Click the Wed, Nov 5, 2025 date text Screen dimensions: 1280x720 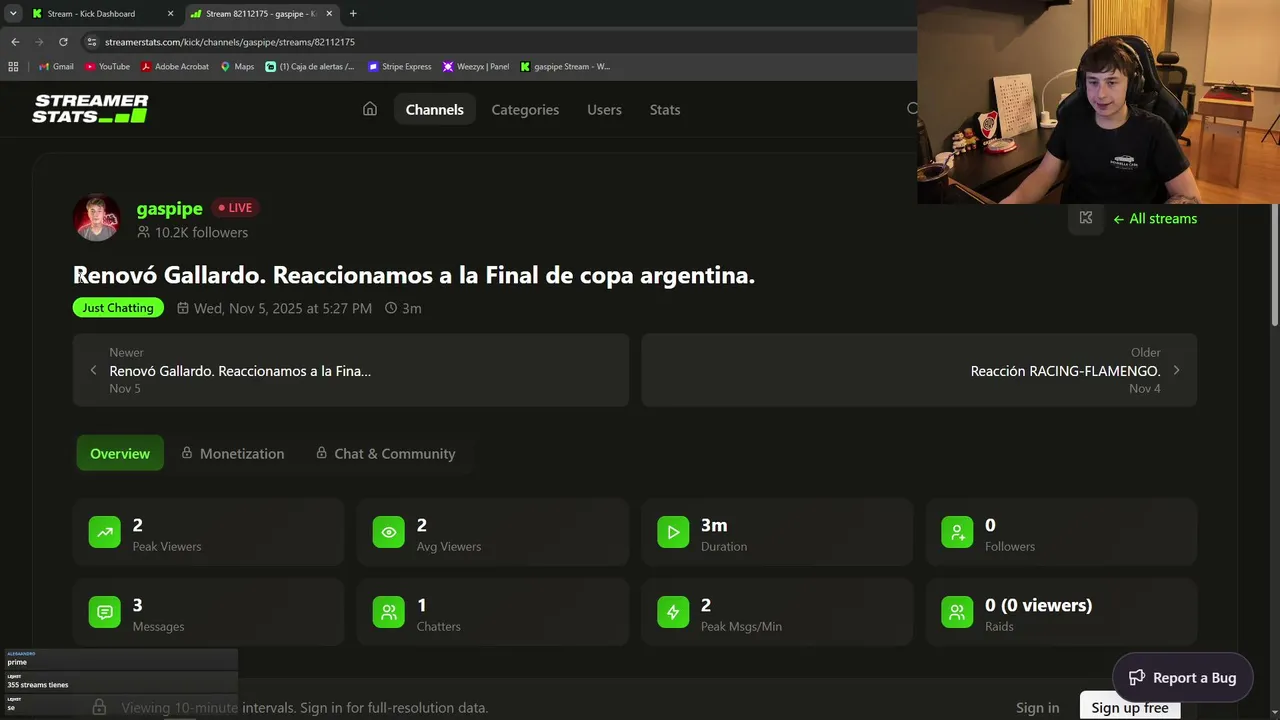(x=283, y=308)
